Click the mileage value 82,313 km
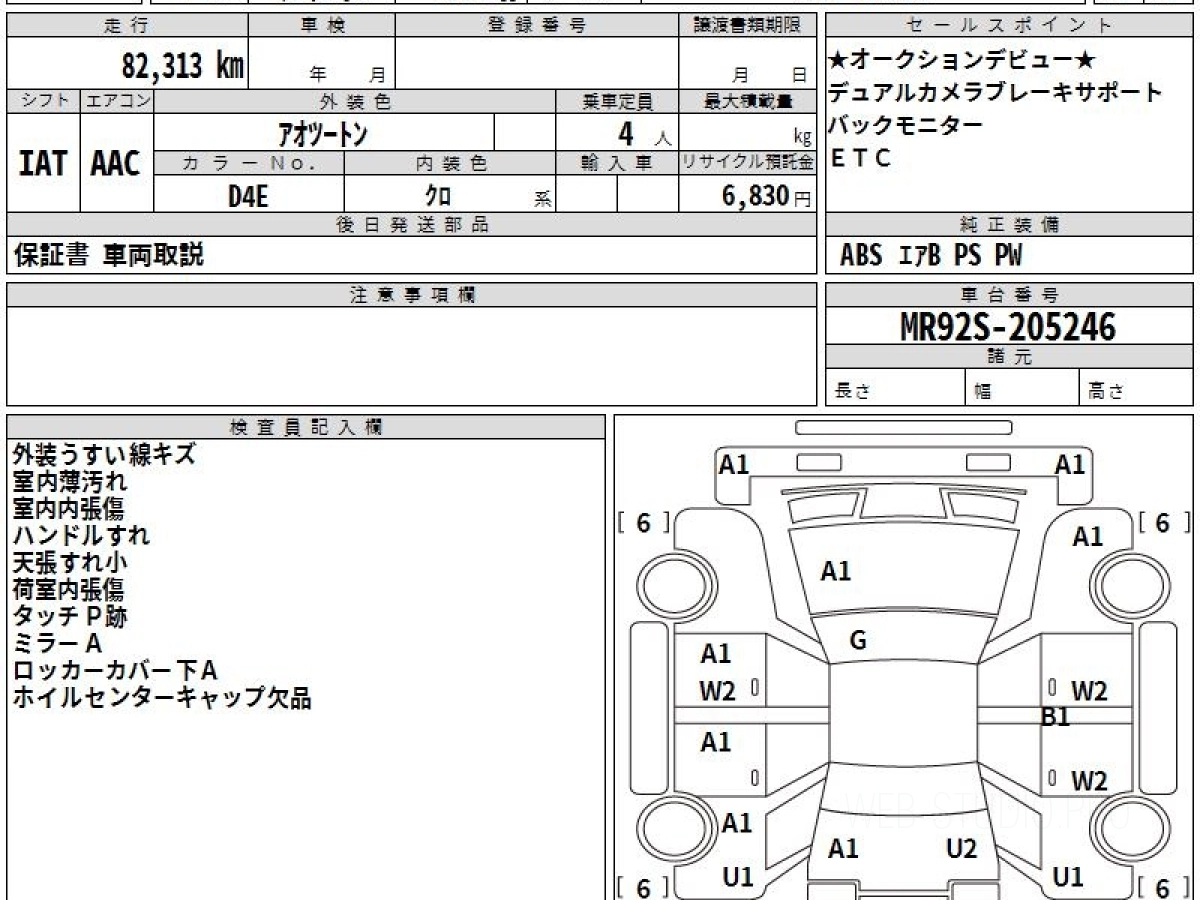Image resolution: width=1200 pixels, height=900 pixels. pyautogui.click(x=182, y=66)
